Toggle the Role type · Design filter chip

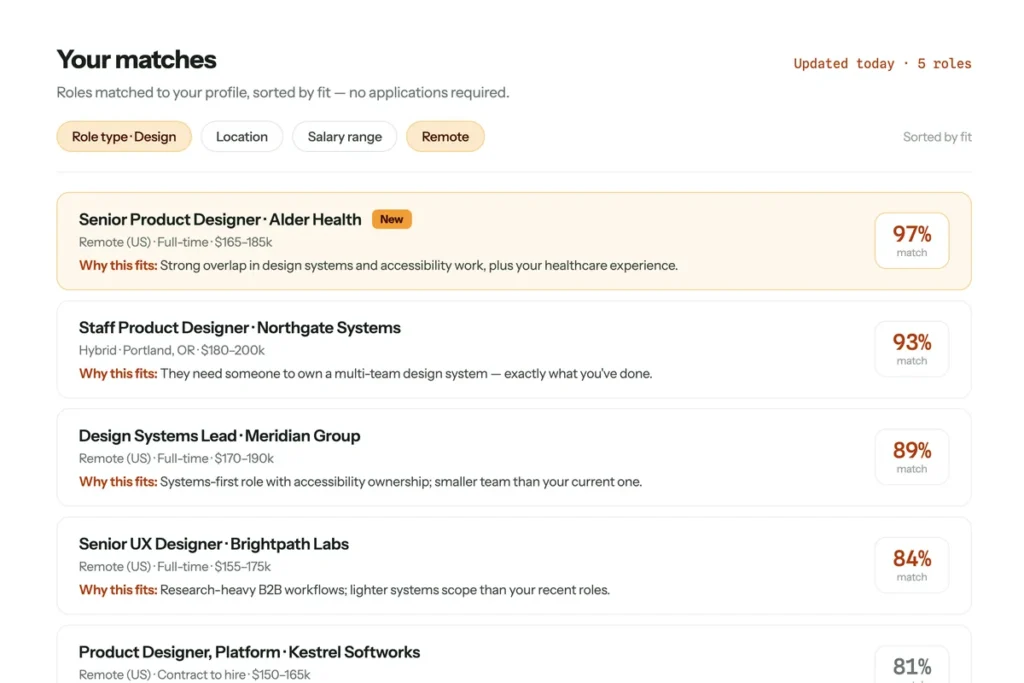click(124, 136)
